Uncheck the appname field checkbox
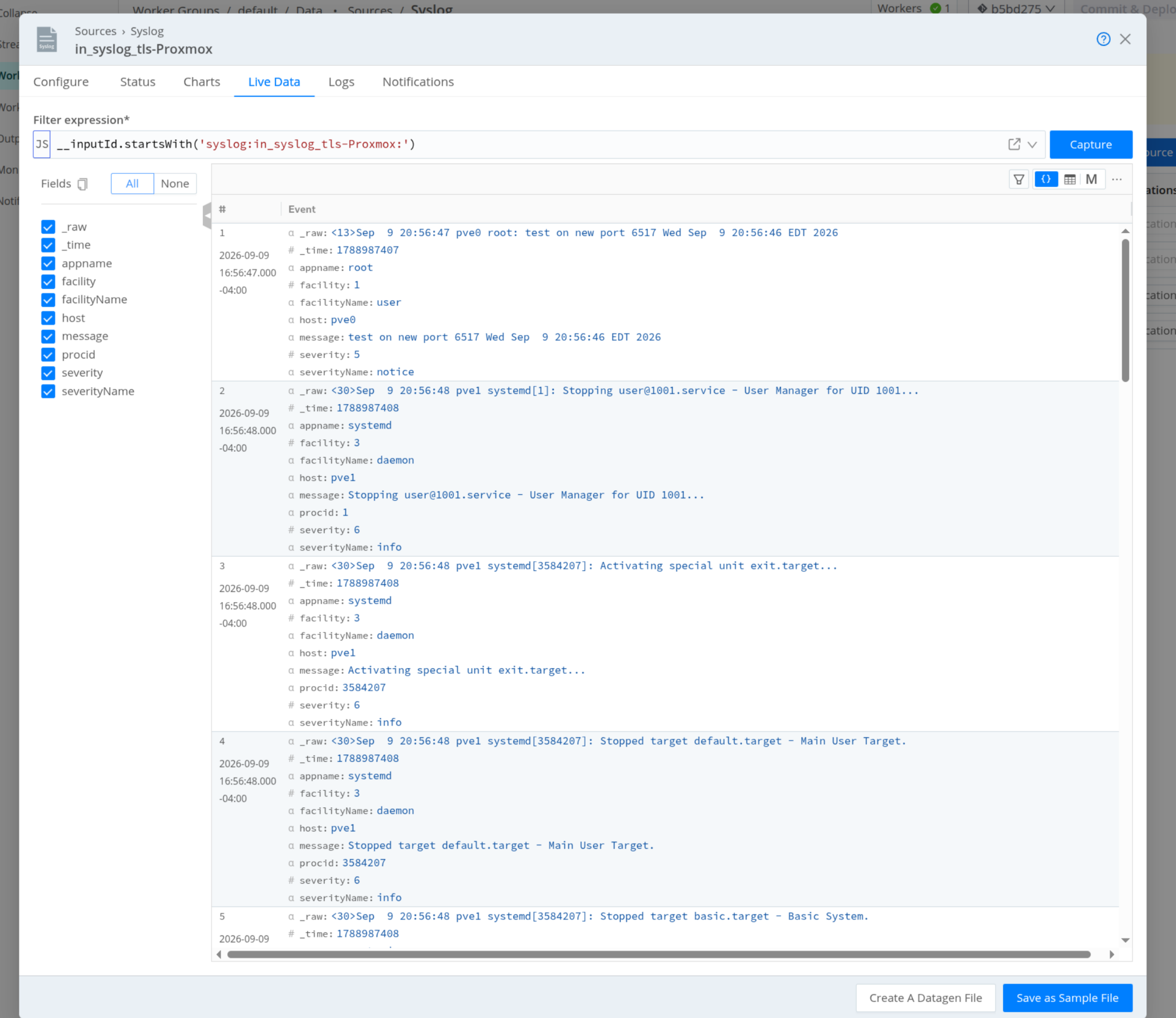Viewport: 1176px width, 1018px height. coord(48,264)
